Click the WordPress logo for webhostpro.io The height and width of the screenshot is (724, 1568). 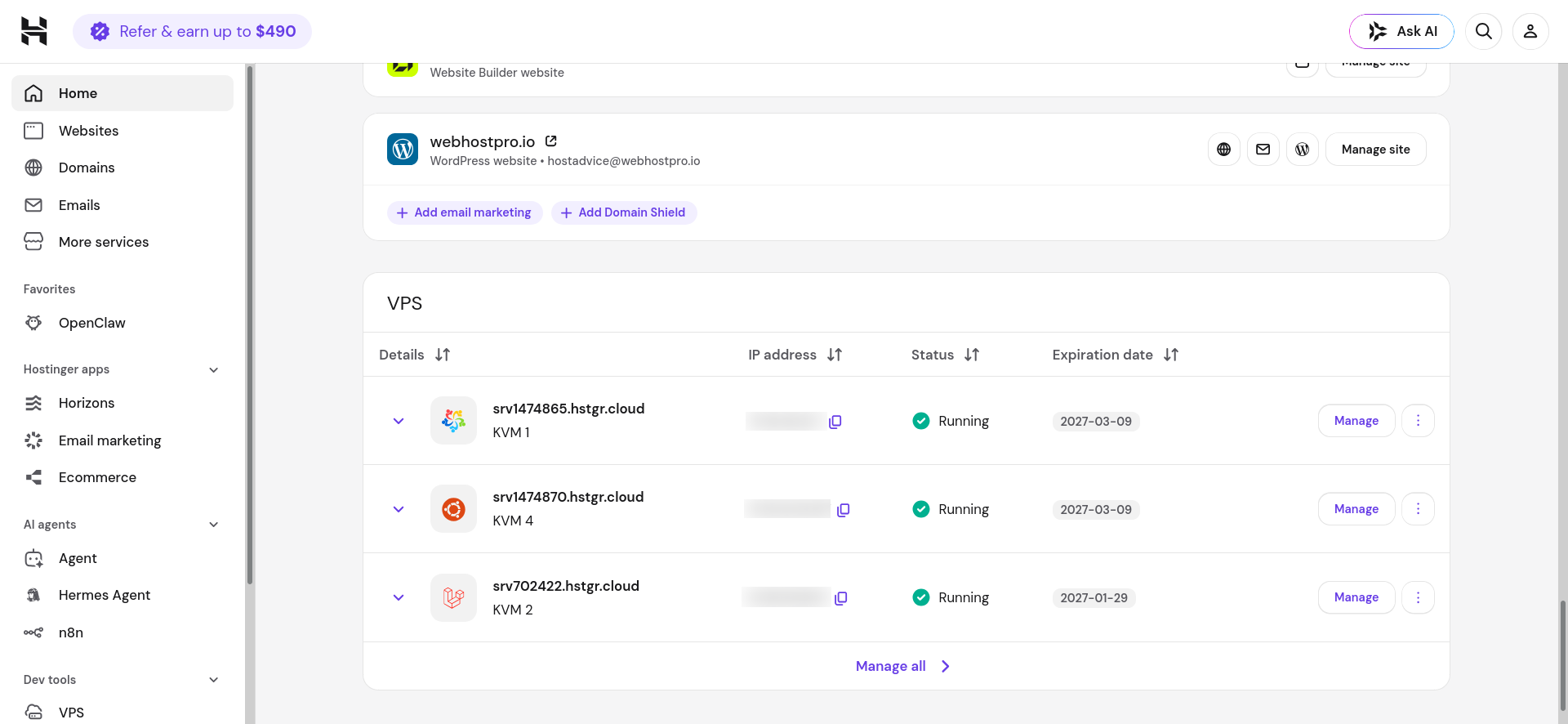403,150
